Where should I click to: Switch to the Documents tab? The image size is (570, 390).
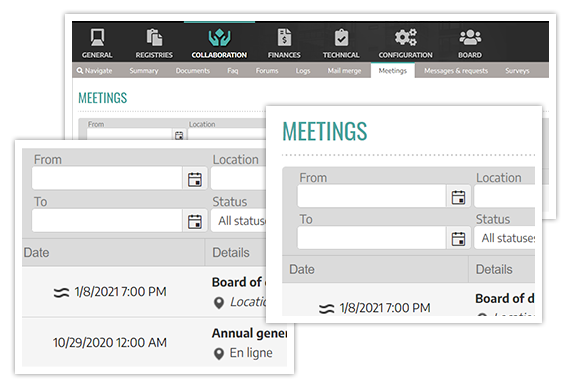[193, 71]
